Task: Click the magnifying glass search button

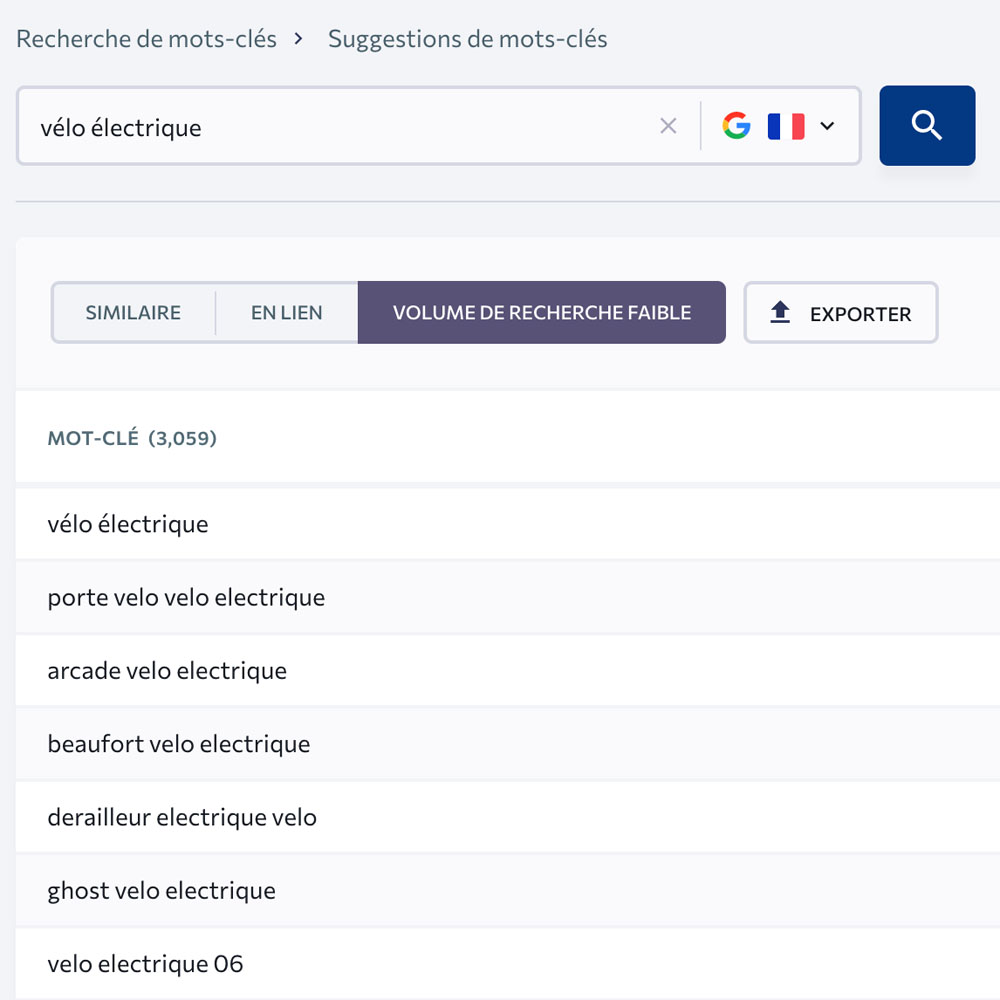Action: (x=927, y=126)
